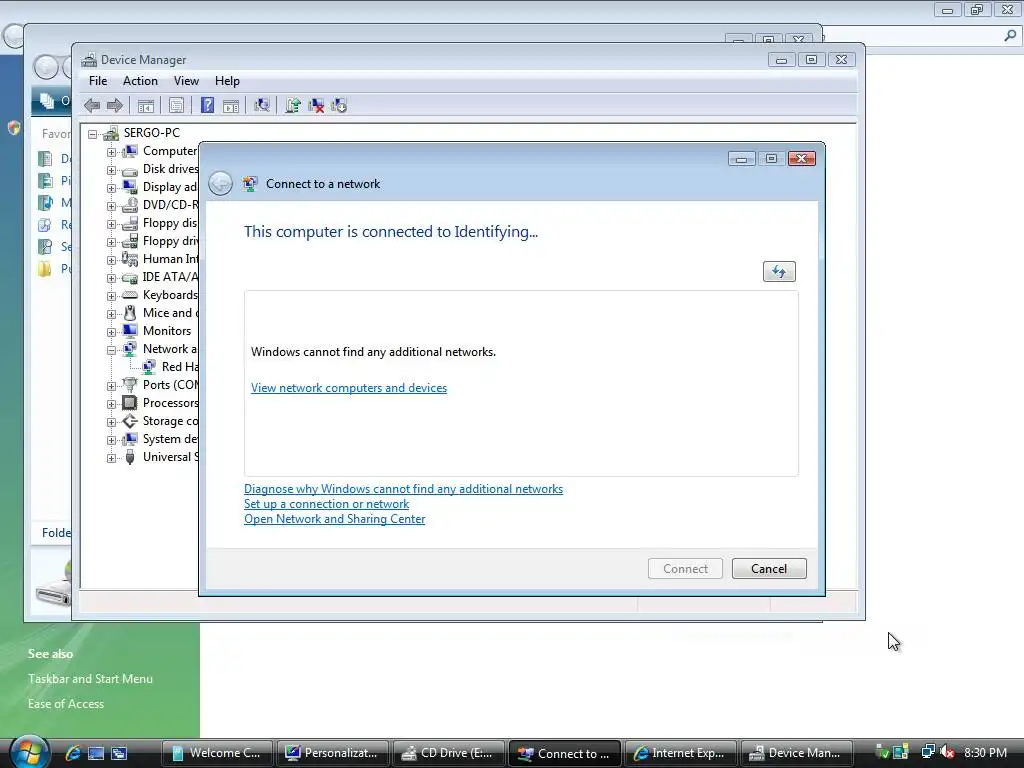The width and height of the screenshot is (1024, 768).
Task: Click Set up a connection or network link
Action: tap(327, 504)
